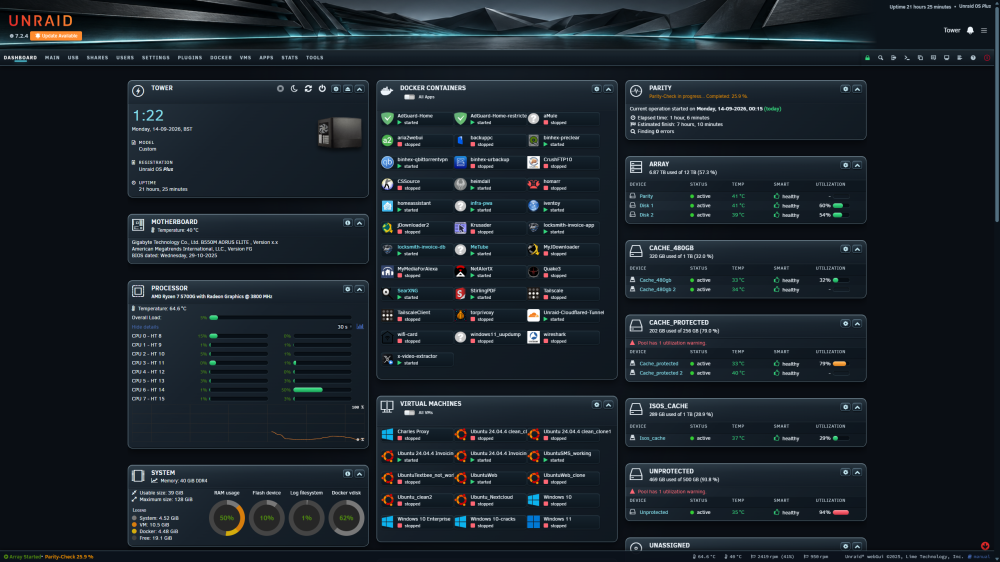This screenshot has height=562, width=1000.
Task: Click the CSSource container icon
Action: coord(387,184)
